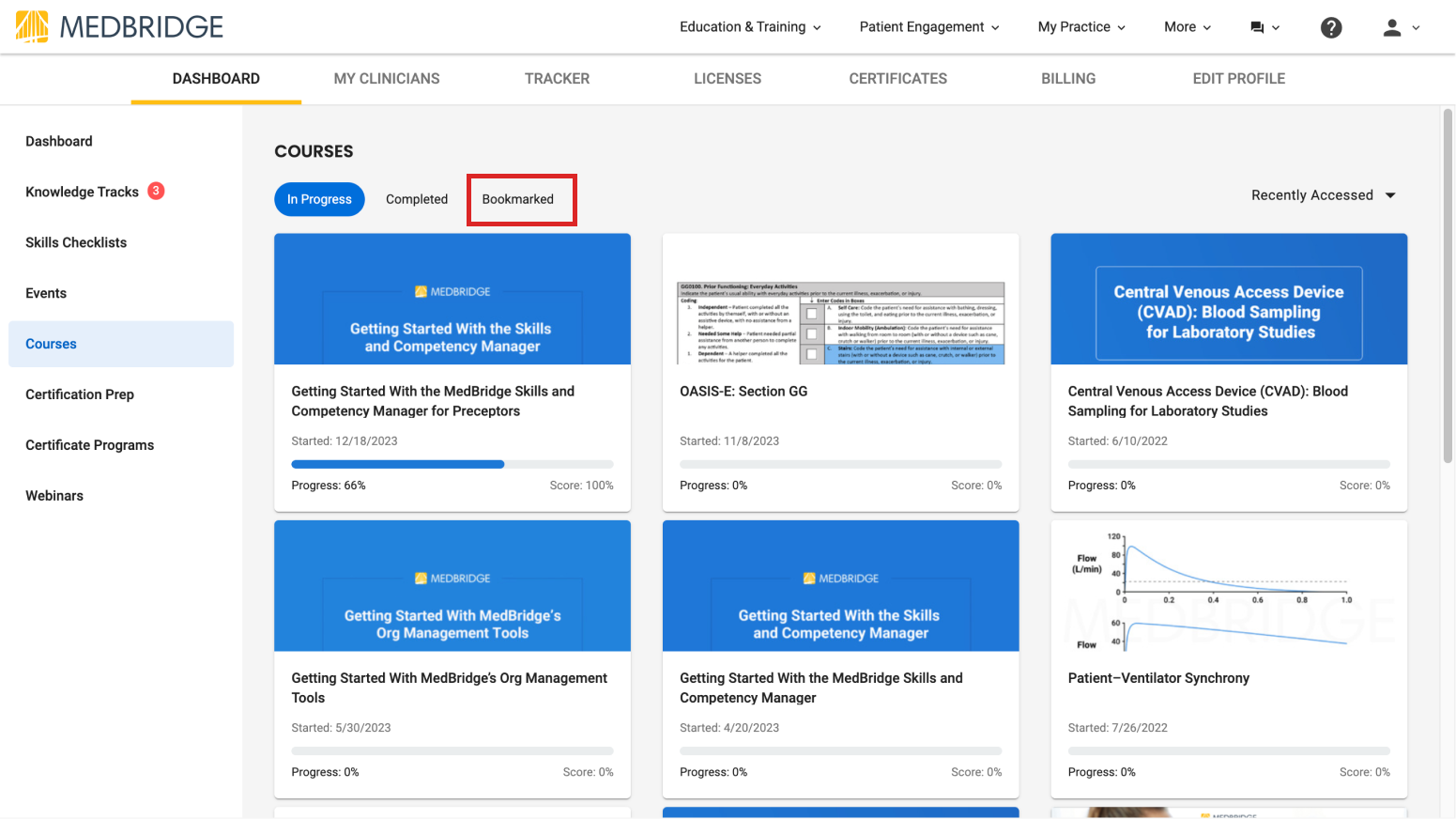Click the page vertical scrollbar
This screenshot has height=819, width=1456.
1448,286
